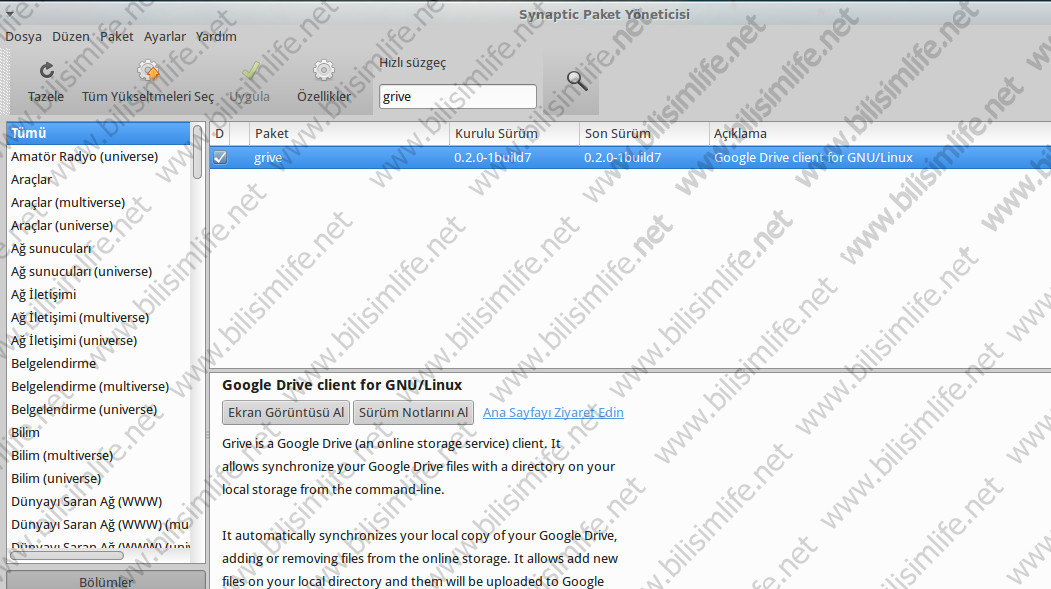
Task: Open the Ayarlar menu
Action: pos(164,36)
